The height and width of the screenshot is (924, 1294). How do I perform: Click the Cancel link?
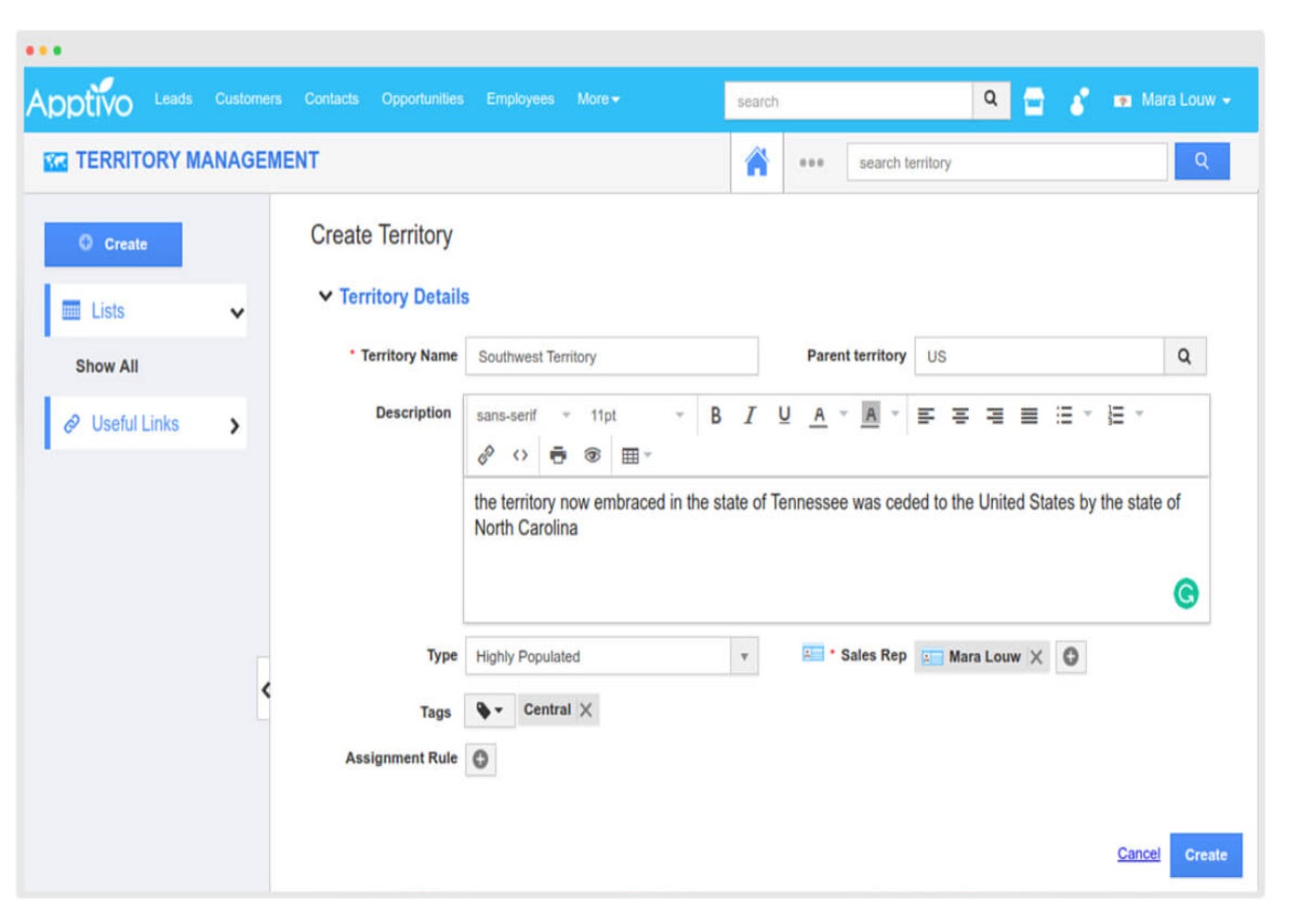tap(1138, 855)
